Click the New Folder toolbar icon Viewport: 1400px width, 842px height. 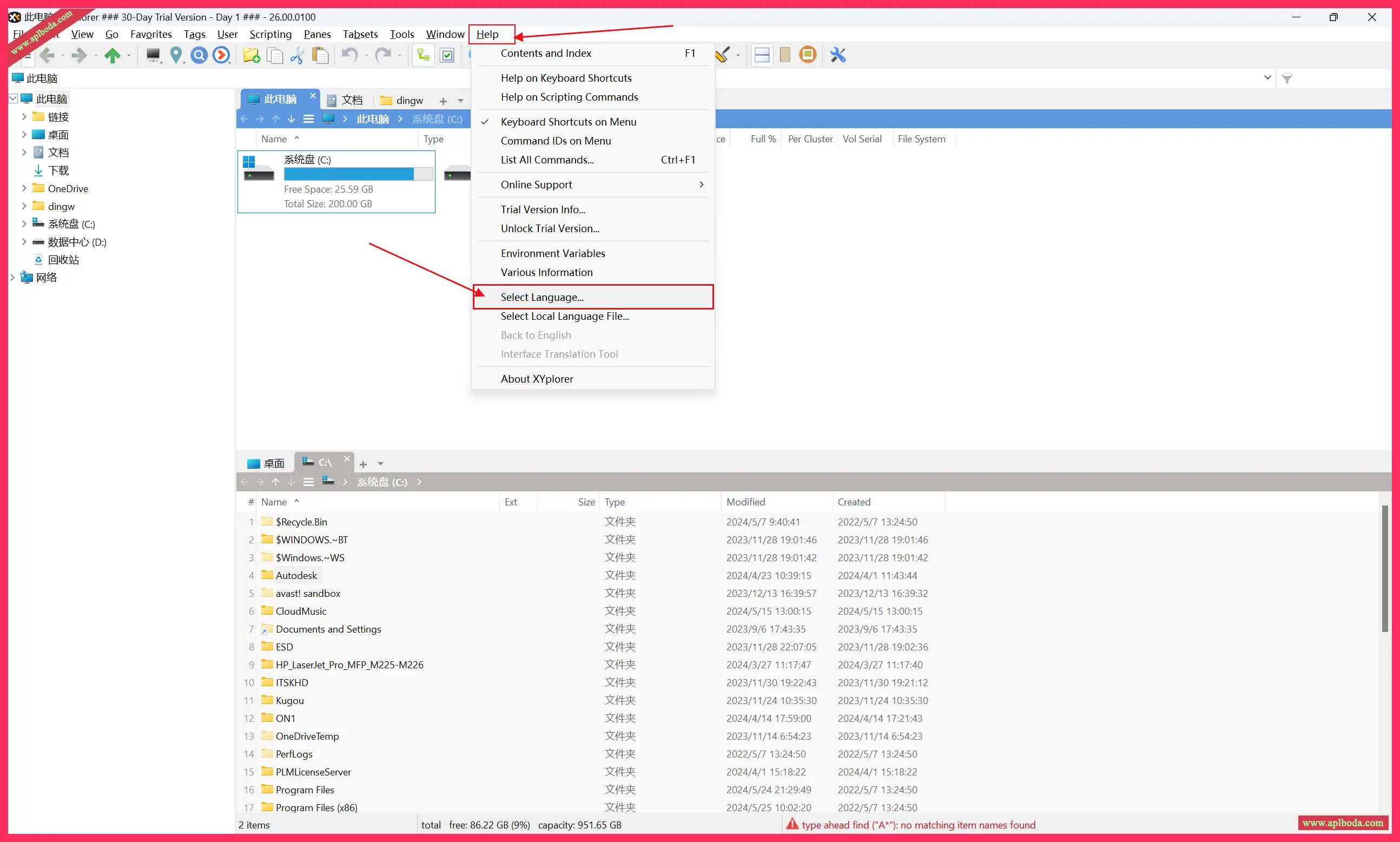pyautogui.click(x=251, y=55)
